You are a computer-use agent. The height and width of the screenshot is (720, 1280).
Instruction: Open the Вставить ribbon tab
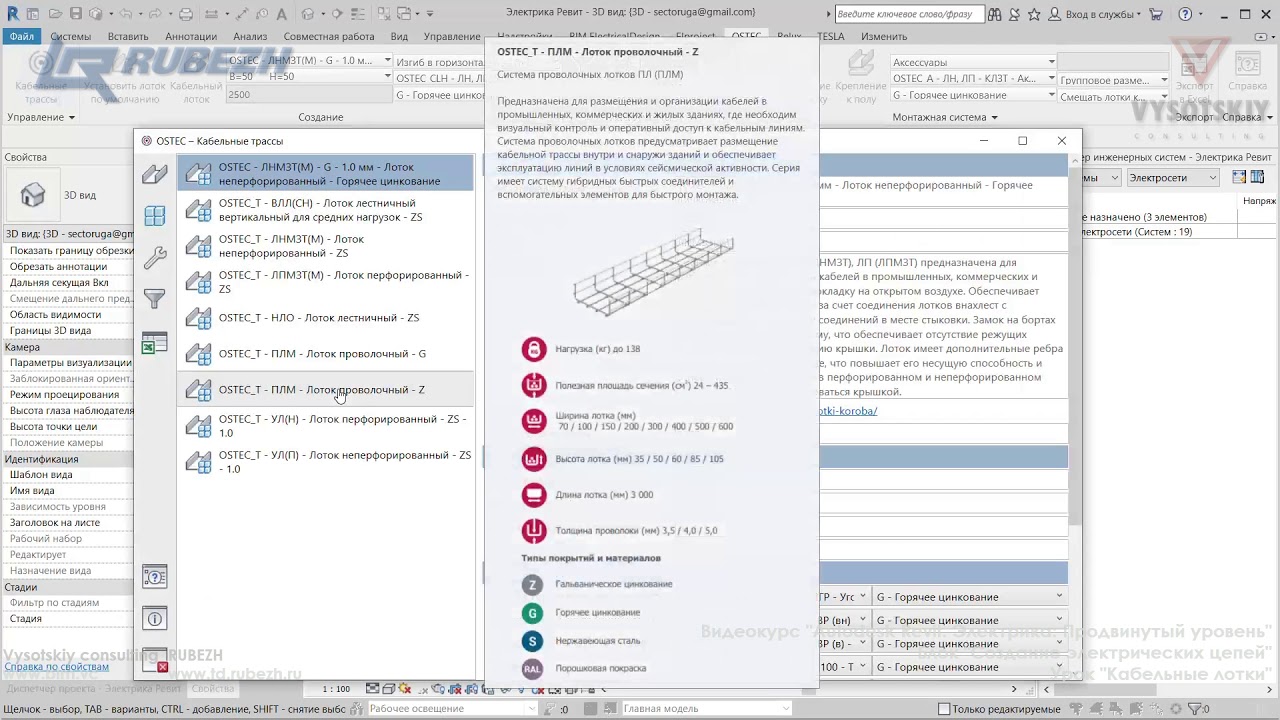tap(128, 36)
